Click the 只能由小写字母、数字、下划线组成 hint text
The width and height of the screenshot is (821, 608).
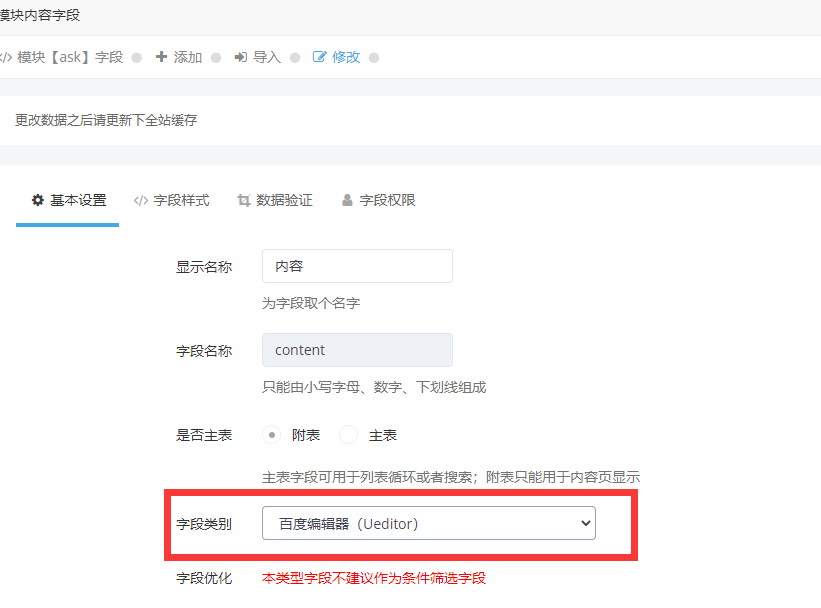[374, 387]
